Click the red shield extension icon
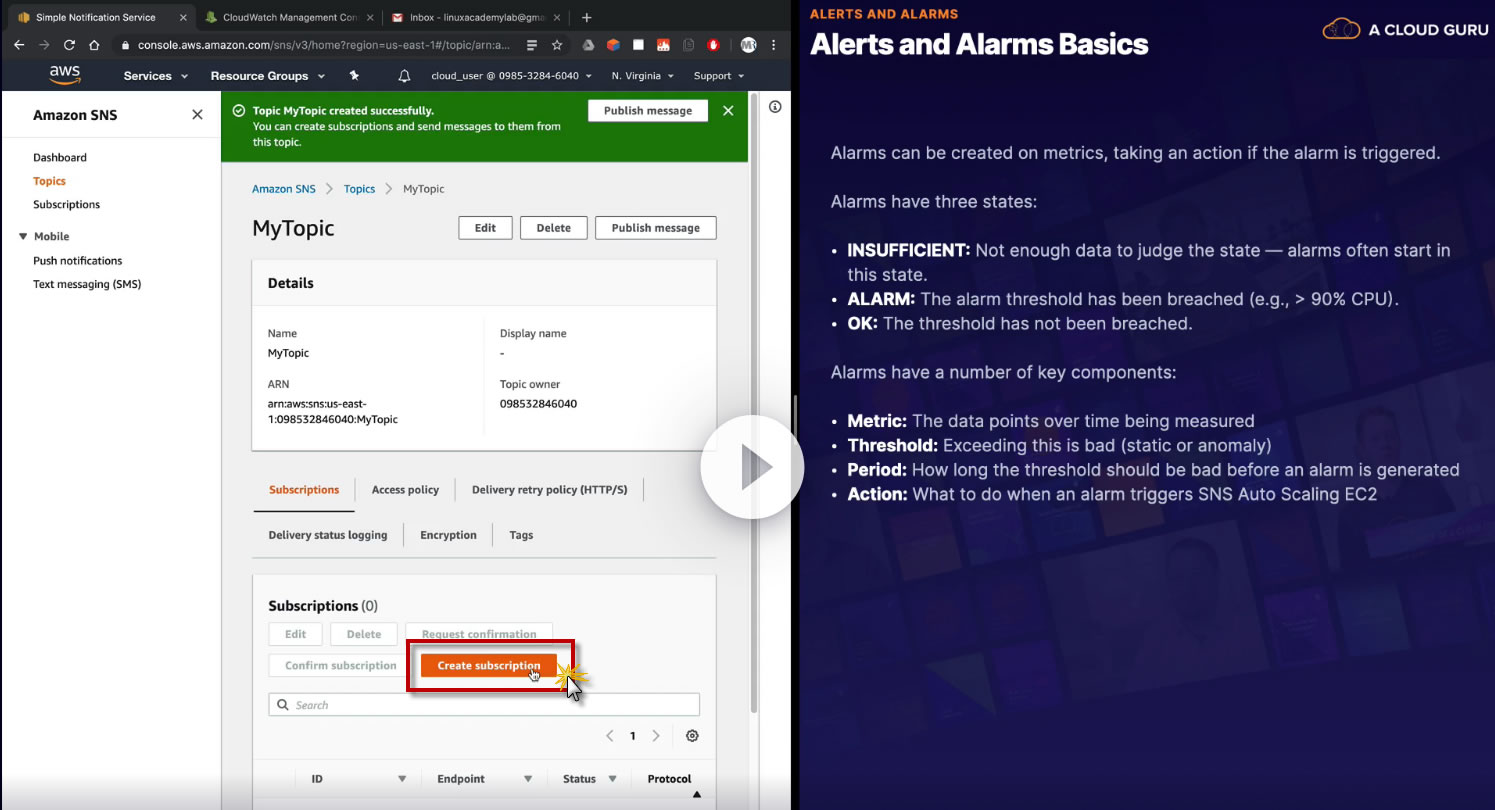Viewport: 1495px width, 810px height. pyautogui.click(x=714, y=45)
